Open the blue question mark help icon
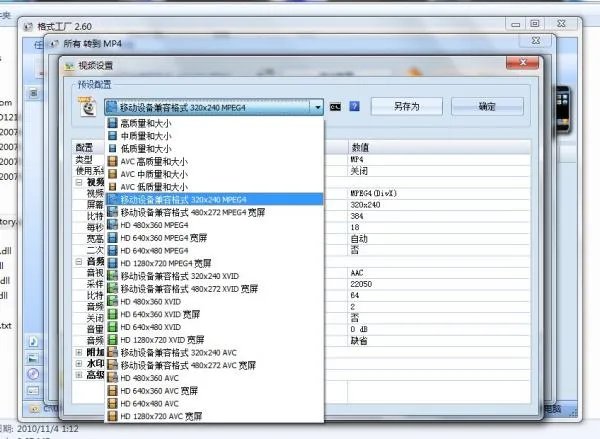Viewport: 600px width, 439px height. 355,106
